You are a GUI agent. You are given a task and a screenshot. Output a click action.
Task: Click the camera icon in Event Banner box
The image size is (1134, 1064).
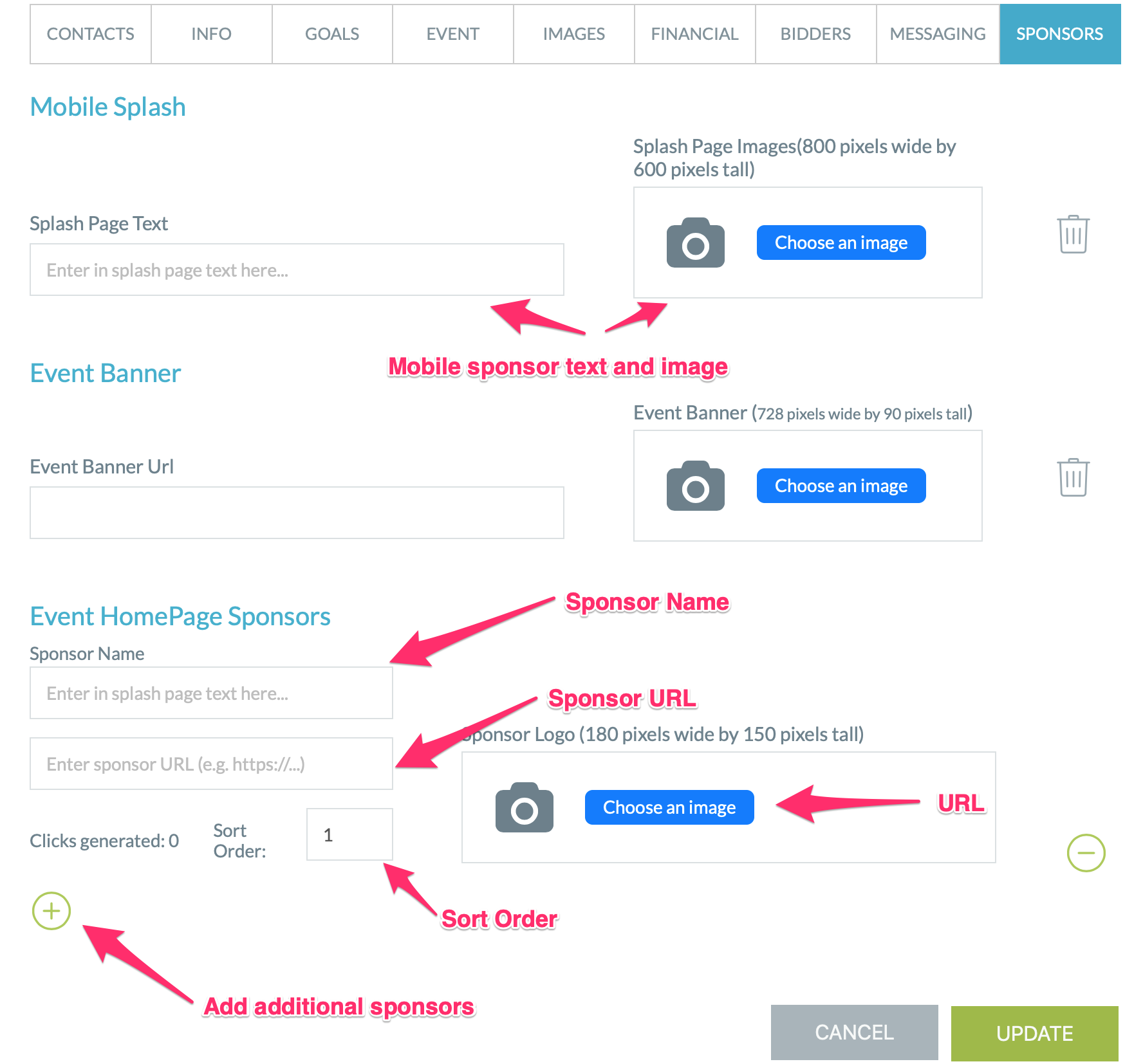(x=695, y=486)
